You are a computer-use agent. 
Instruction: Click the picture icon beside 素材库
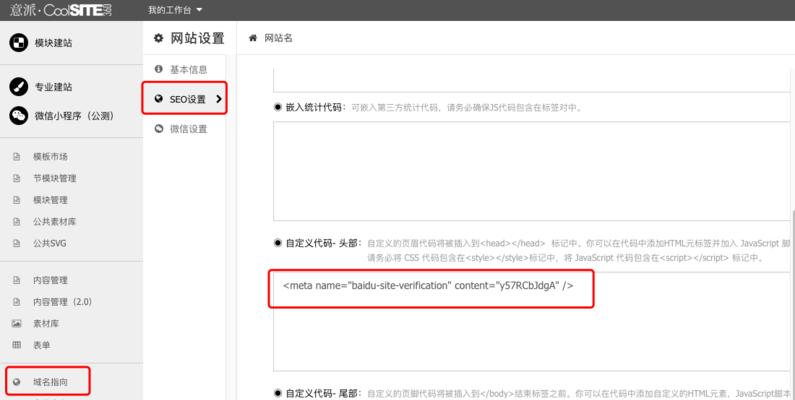pos(16,323)
